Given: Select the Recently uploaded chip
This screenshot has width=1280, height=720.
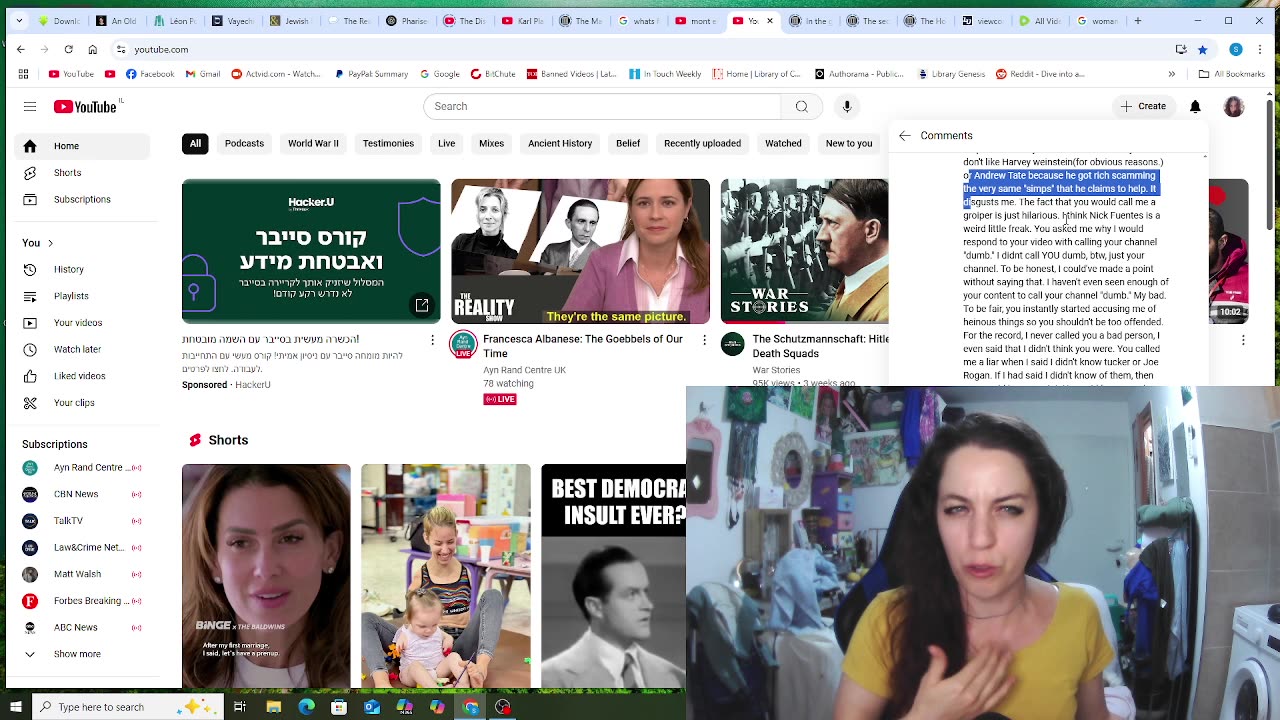Looking at the screenshot, I should (x=702, y=144).
